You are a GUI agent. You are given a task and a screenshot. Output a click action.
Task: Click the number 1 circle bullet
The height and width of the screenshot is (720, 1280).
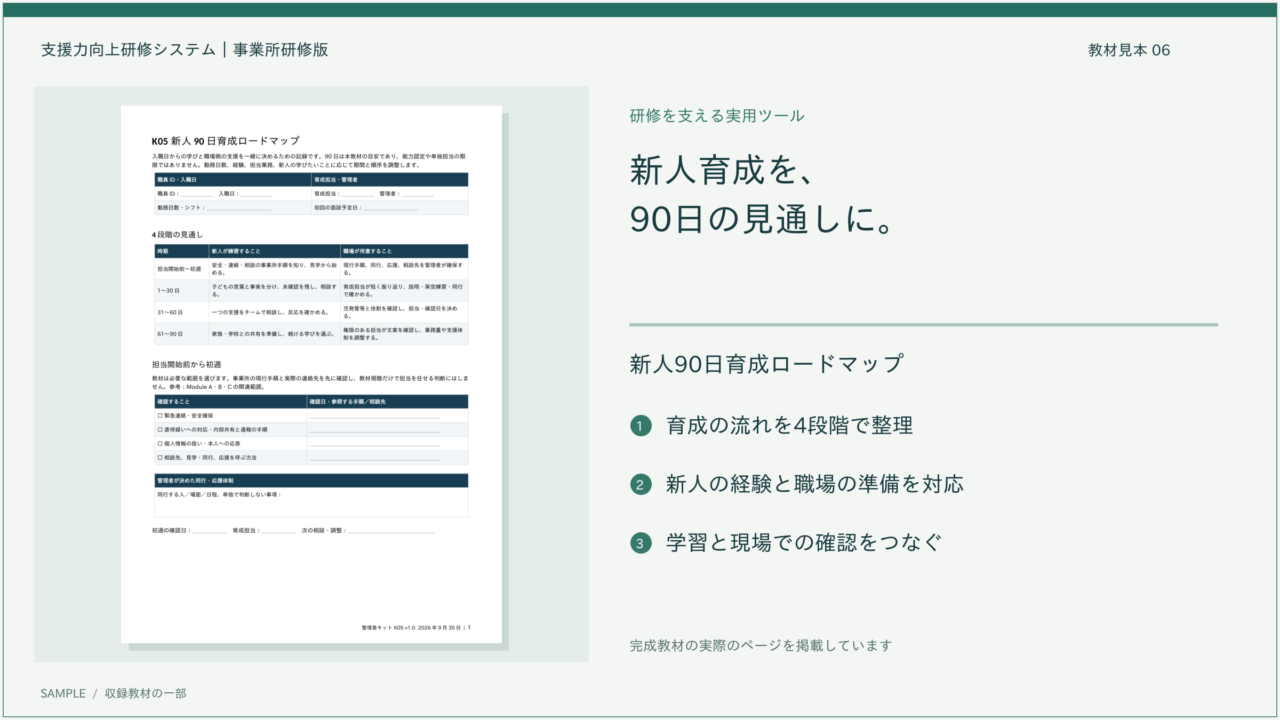coord(640,426)
